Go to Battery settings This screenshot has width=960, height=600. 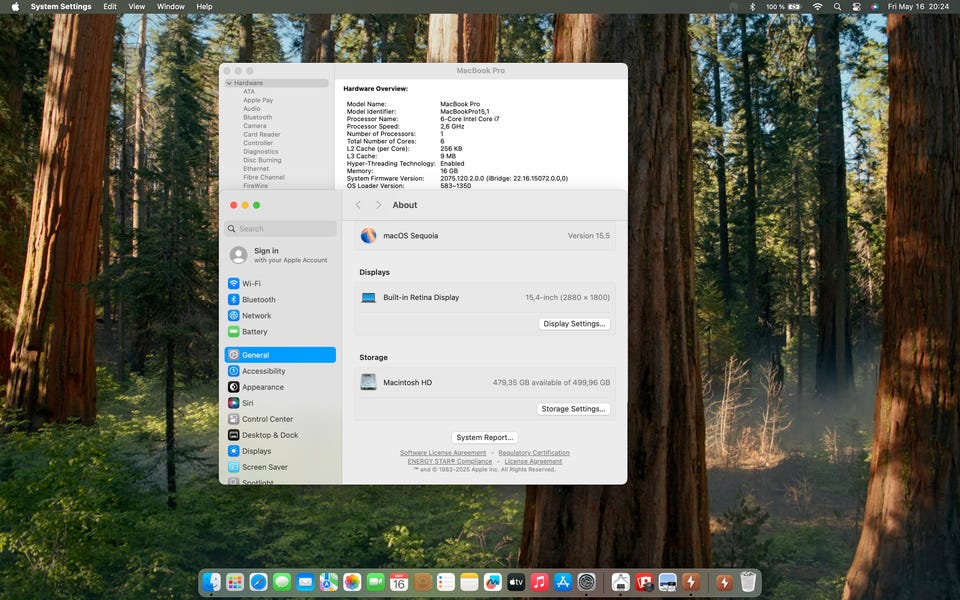(254, 331)
